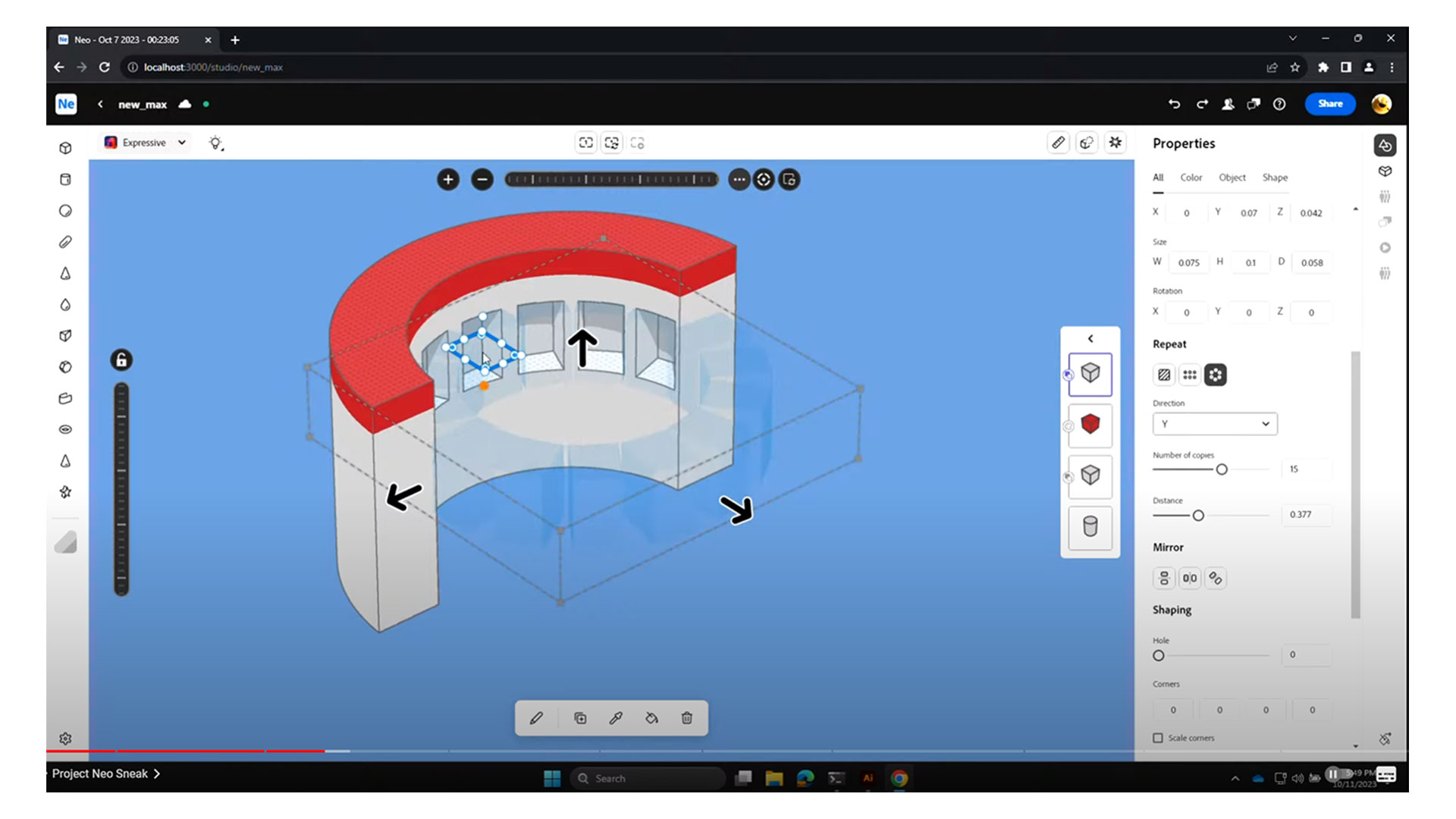The image size is (1456, 819).
Task: Click the radial repeat icon under Repeat
Action: click(1215, 375)
